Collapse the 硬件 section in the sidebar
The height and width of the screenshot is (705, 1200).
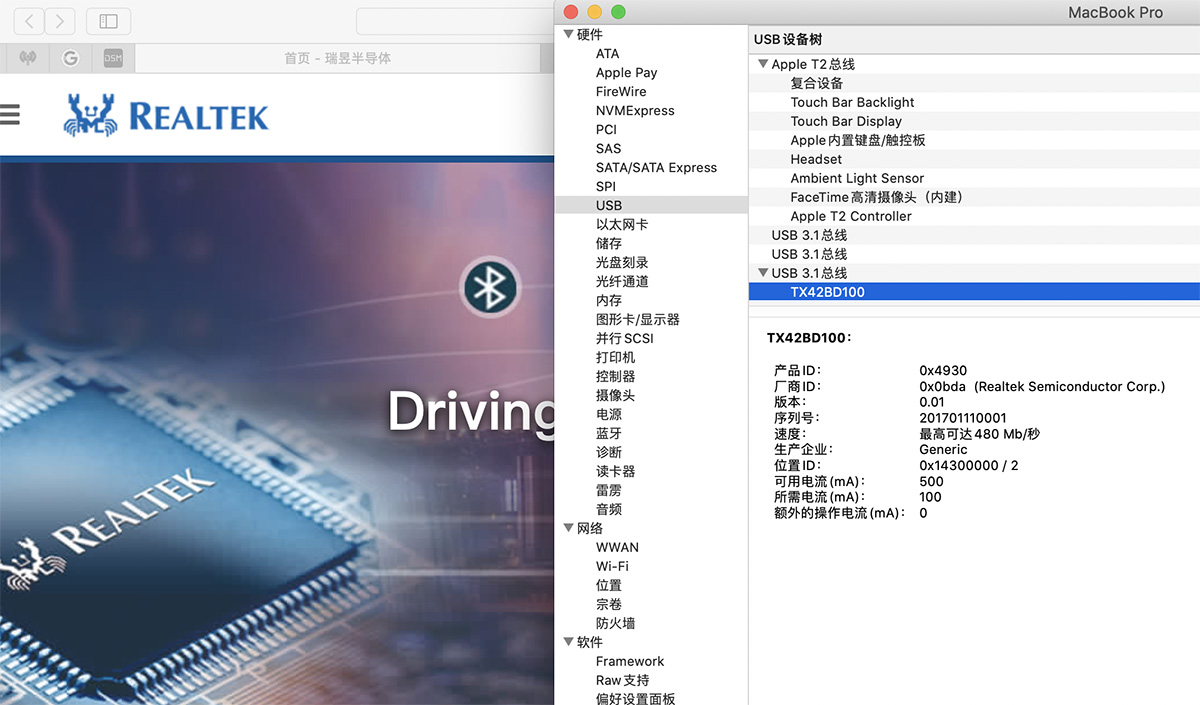568,35
